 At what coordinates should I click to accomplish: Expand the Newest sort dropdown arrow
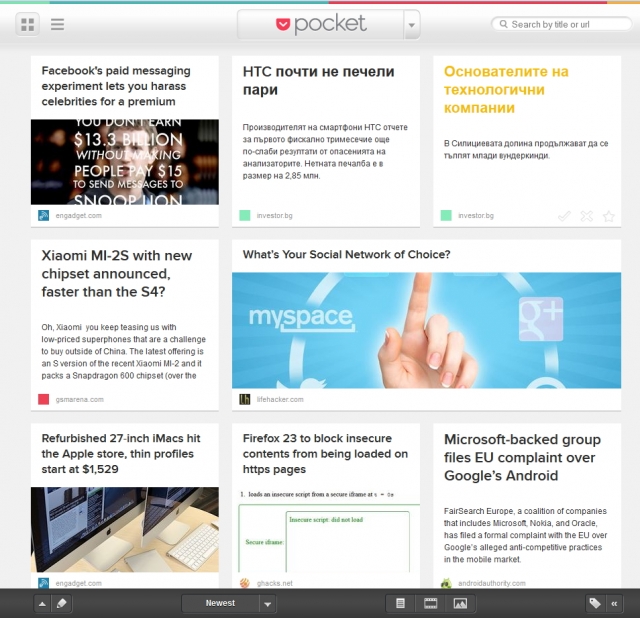coord(267,604)
